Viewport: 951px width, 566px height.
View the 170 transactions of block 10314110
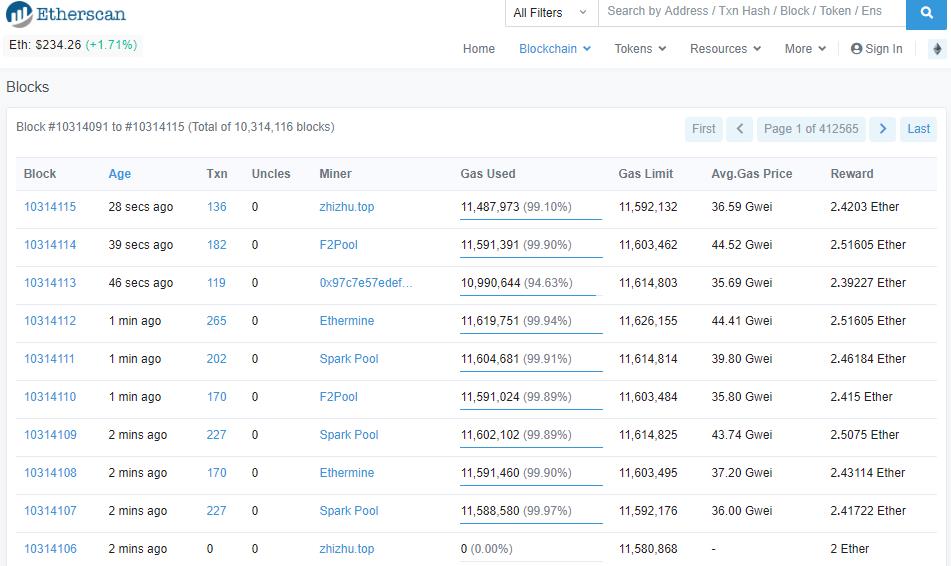(217, 397)
